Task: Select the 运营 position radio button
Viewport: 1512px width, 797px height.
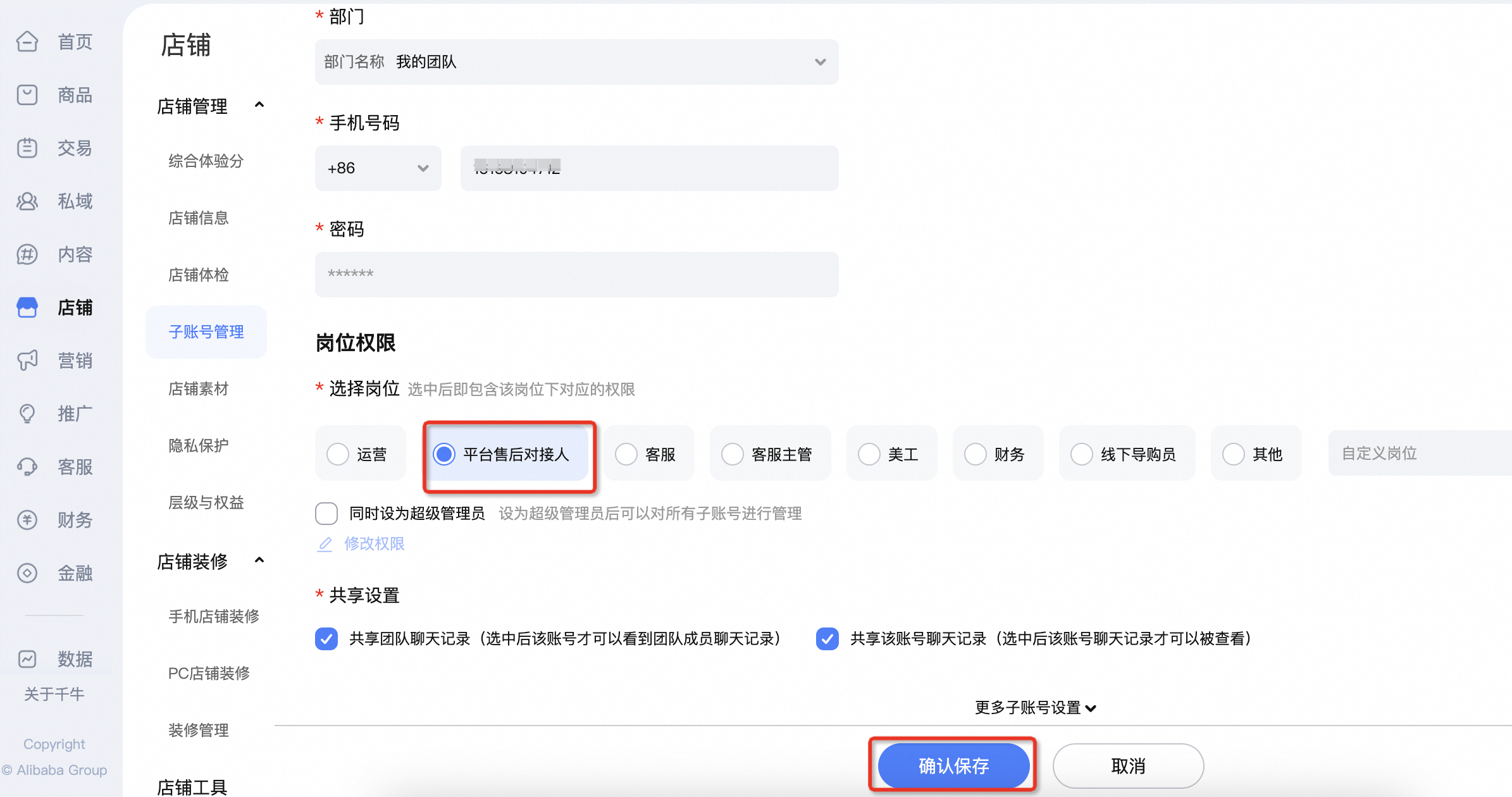Action: [x=338, y=454]
